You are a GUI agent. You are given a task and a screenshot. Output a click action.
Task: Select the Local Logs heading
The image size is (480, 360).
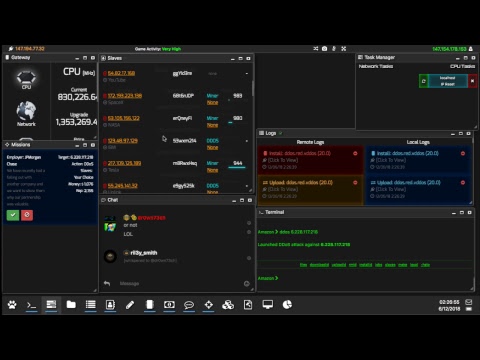418,142
